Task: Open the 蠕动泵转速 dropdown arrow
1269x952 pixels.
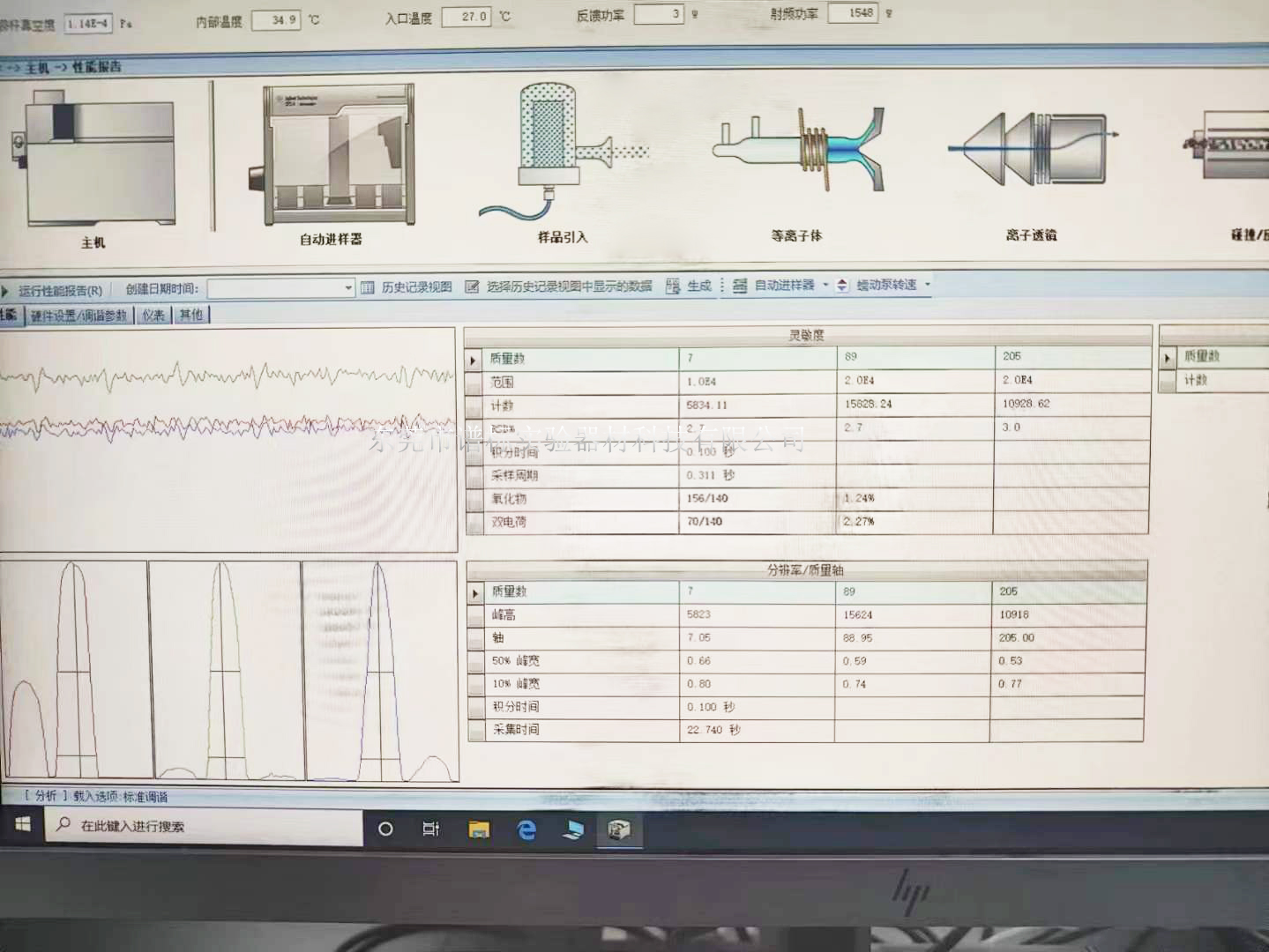Action: point(927,285)
